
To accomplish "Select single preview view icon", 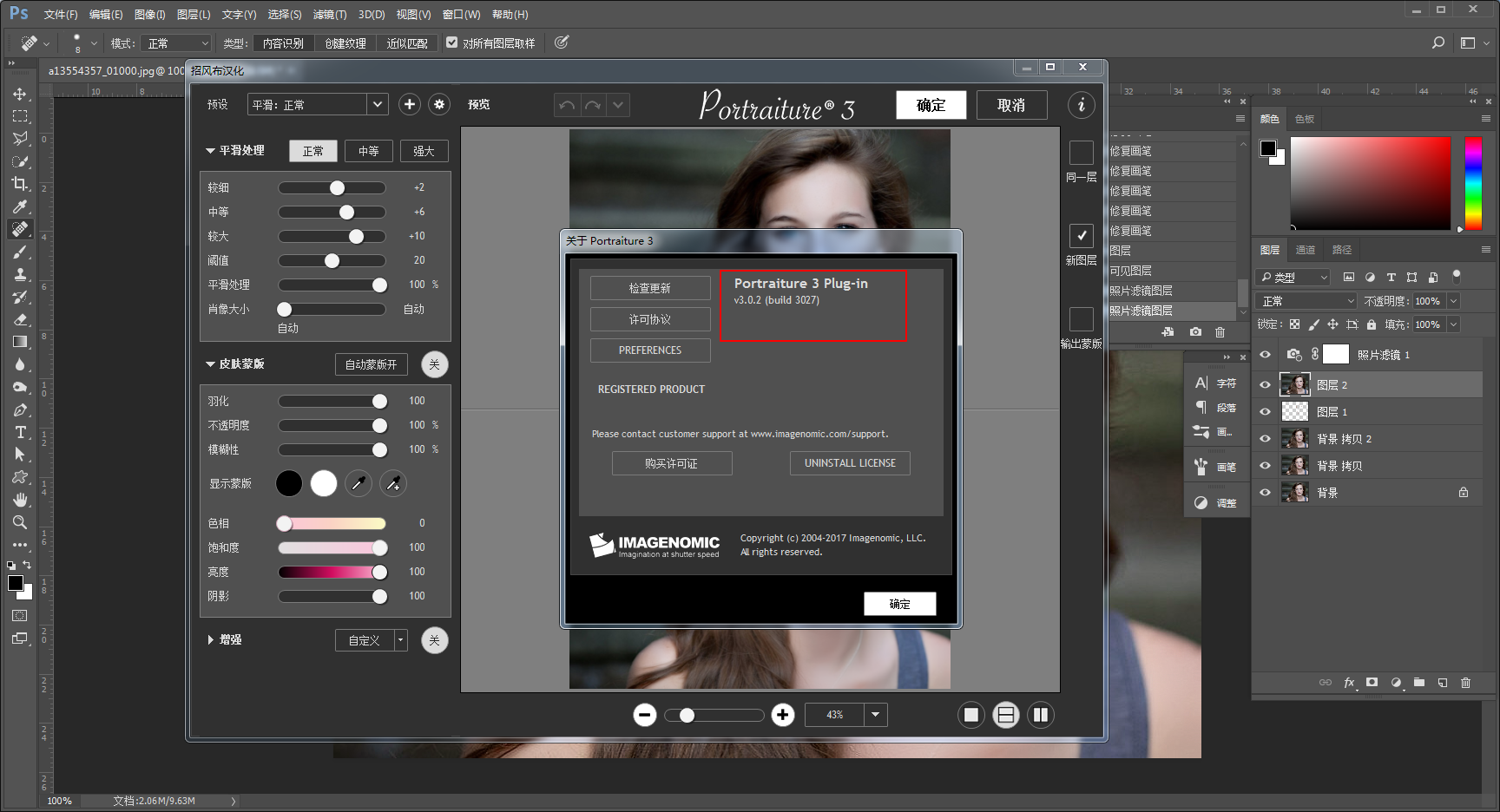I will pos(971,715).
